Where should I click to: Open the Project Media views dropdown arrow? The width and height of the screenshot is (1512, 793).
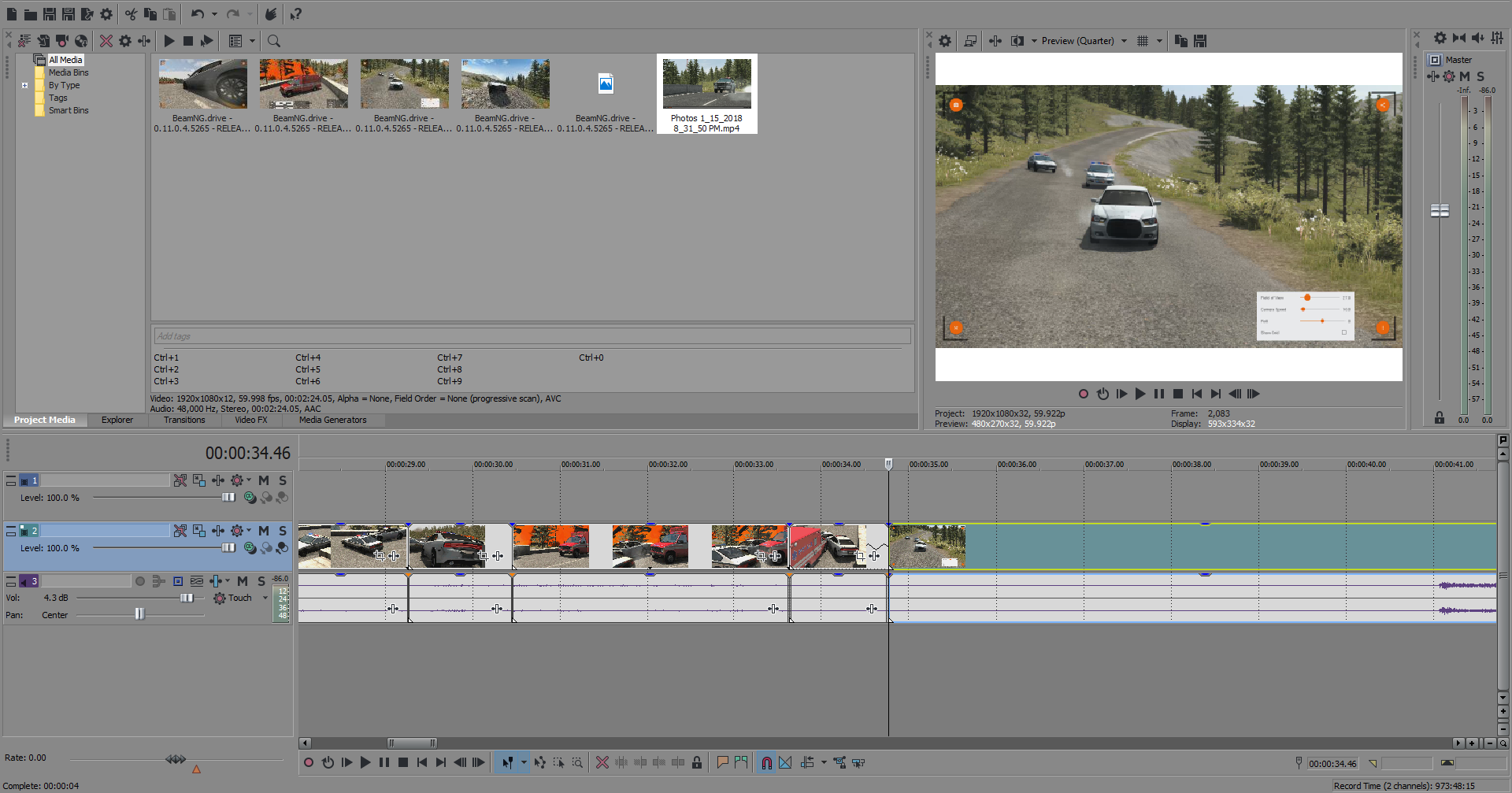[253, 41]
